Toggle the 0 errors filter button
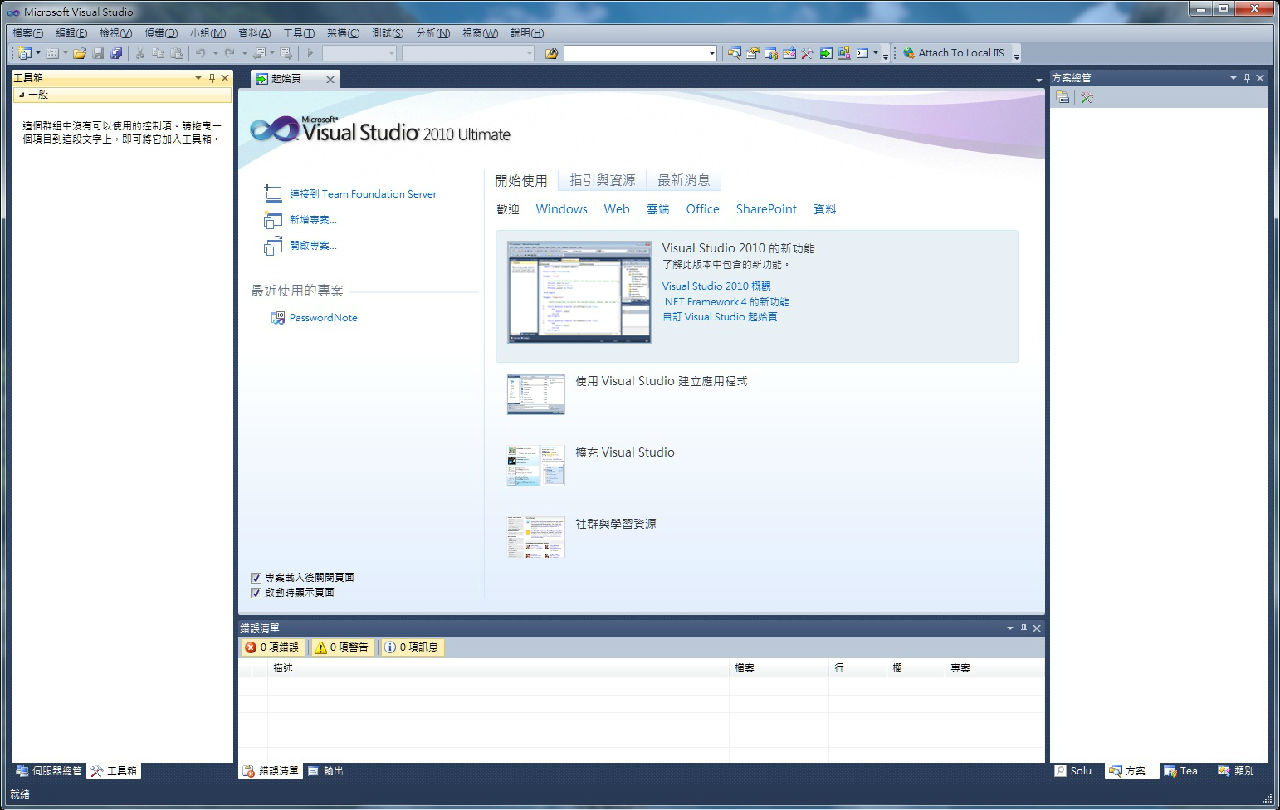 (x=271, y=648)
